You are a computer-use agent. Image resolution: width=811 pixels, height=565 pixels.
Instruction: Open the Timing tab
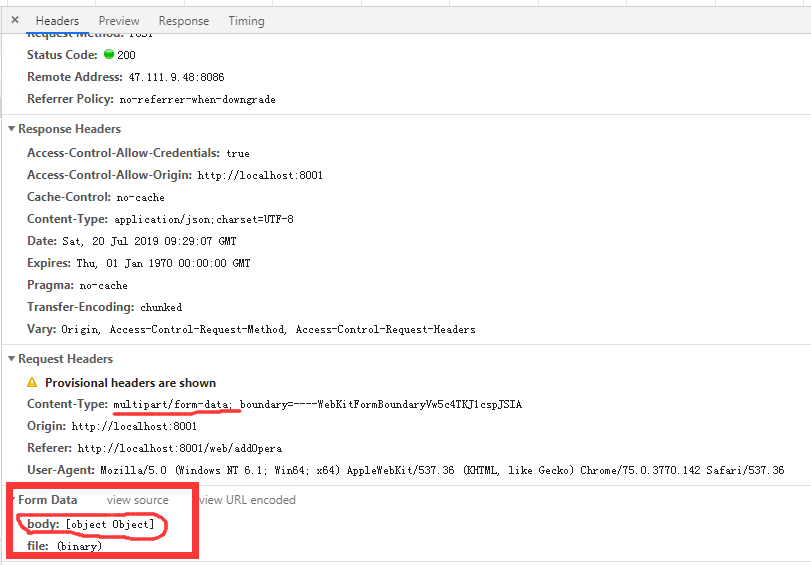[x=246, y=21]
